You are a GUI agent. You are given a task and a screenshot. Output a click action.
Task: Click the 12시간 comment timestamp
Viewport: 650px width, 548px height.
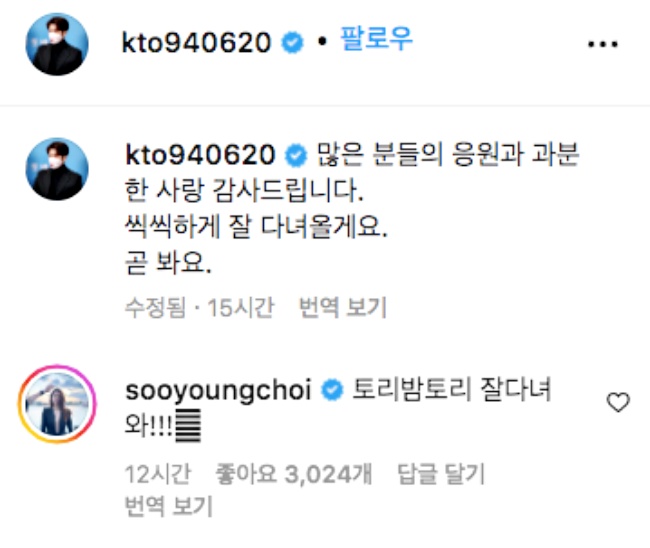(x=158, y=474)
